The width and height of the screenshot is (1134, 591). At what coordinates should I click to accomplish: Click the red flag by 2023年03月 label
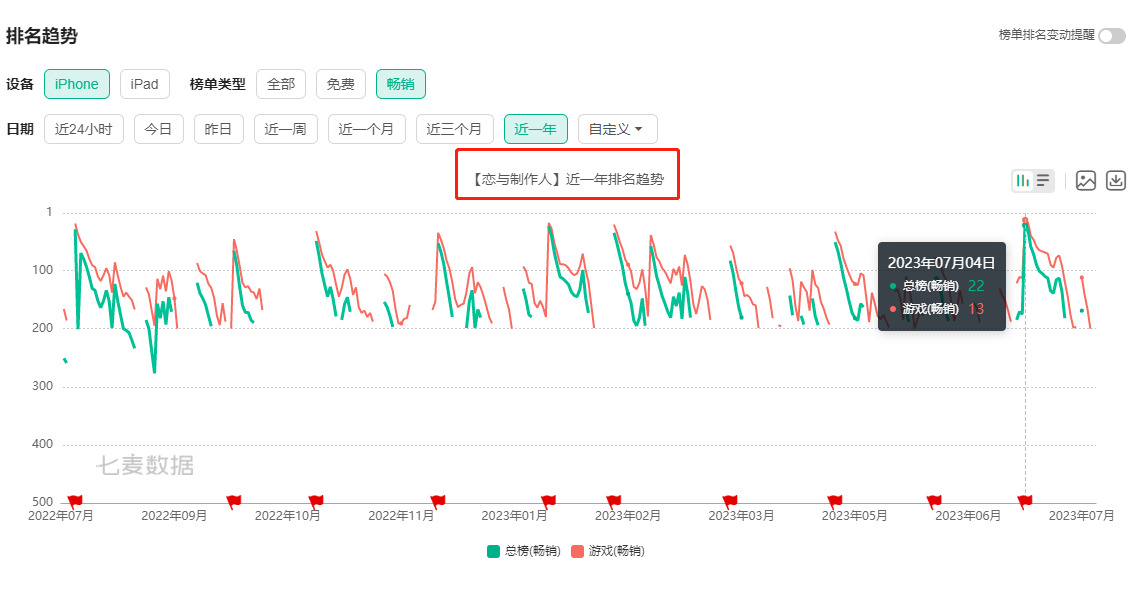(730, 501)
